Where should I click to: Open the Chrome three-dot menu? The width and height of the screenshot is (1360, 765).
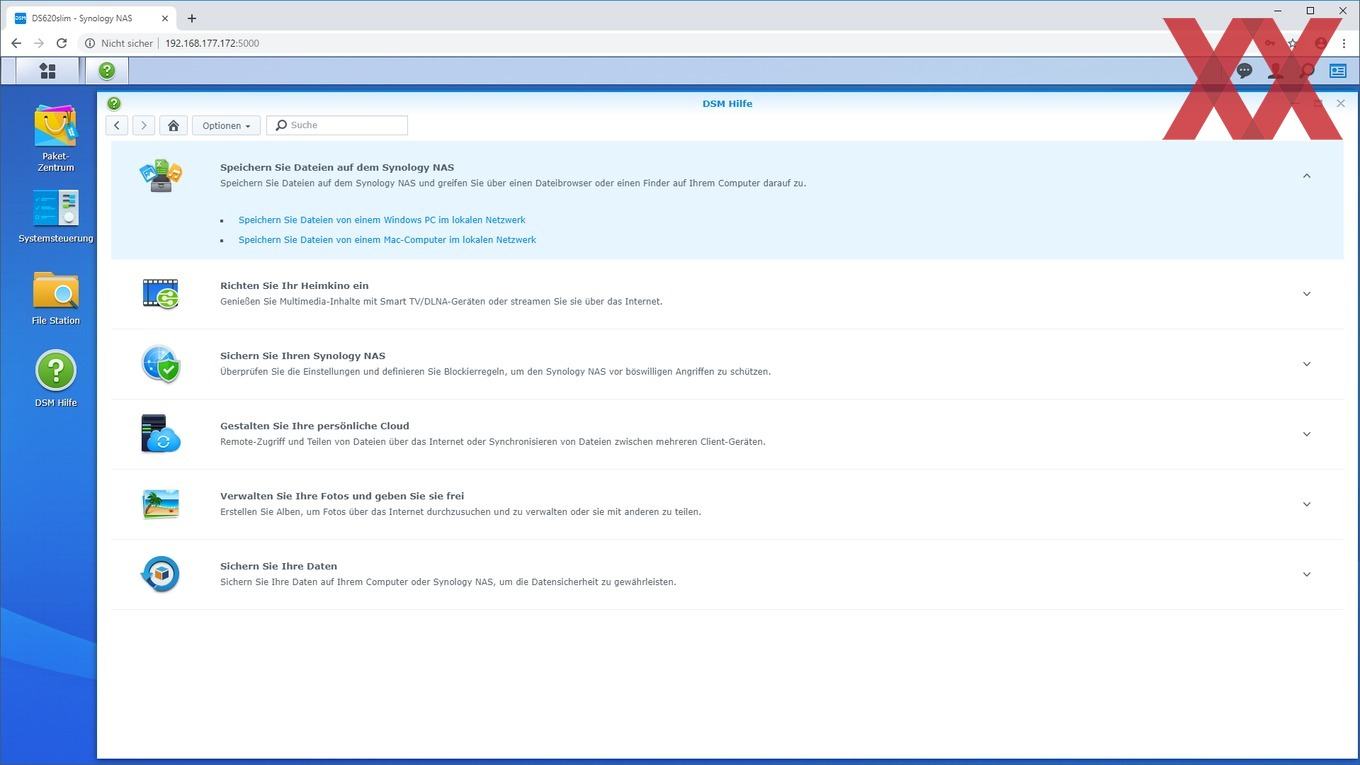[x=1344, y=43]
